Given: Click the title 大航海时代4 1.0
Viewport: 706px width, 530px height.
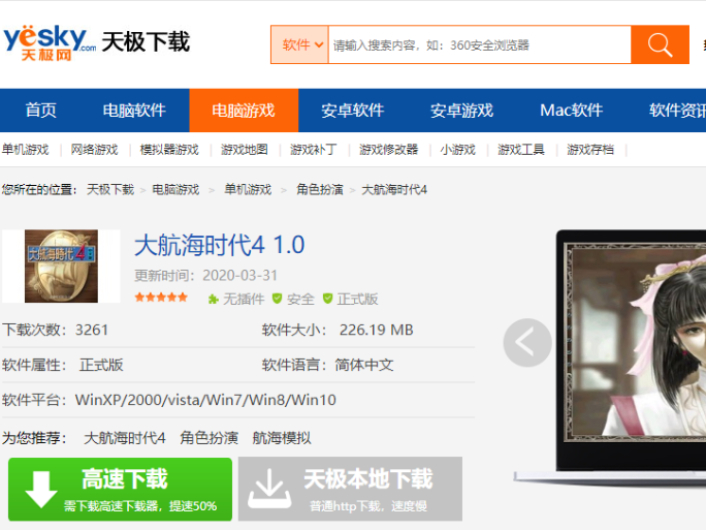Looking at the screenshot, I should [x=220, y=245].
